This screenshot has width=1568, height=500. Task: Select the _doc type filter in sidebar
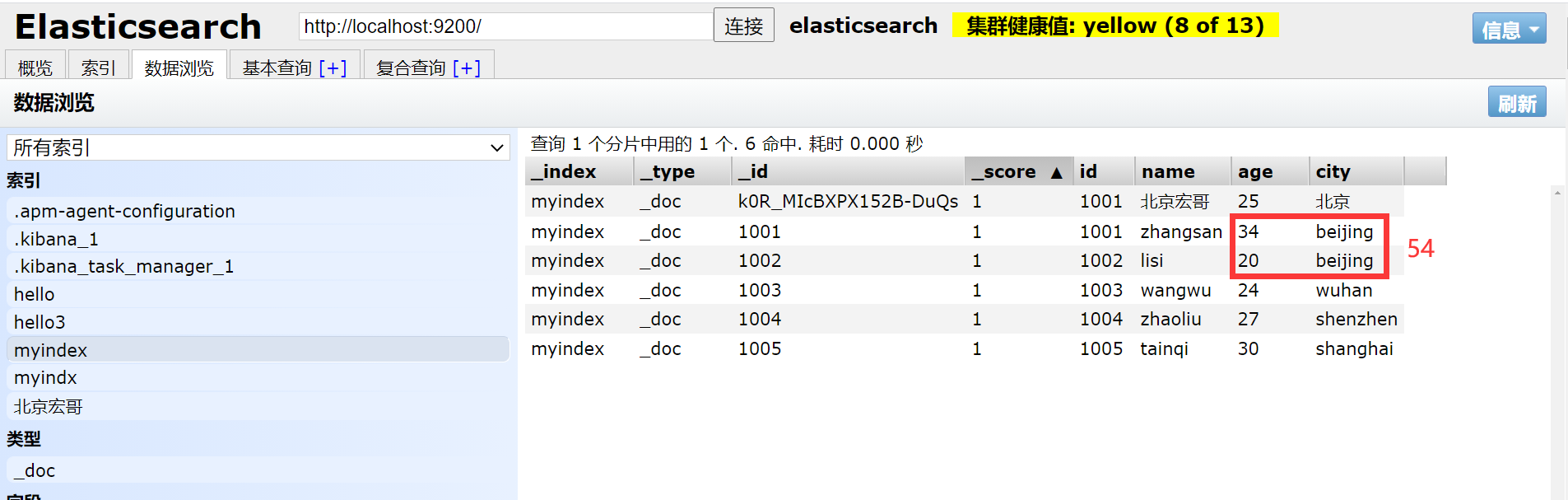pos(258,470)
